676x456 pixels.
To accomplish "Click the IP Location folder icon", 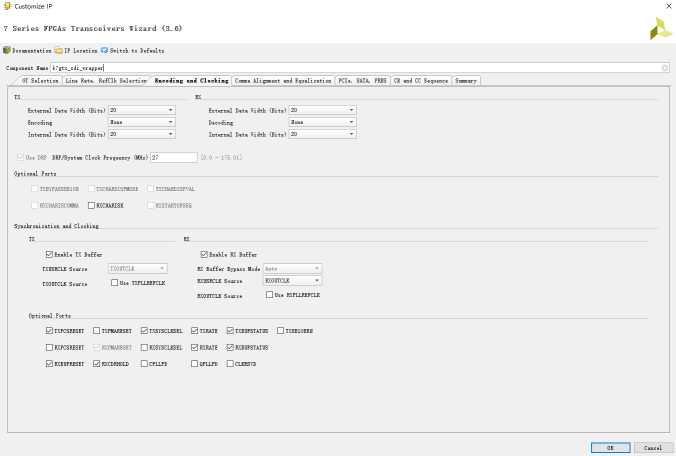I will (x=58, y=50).
